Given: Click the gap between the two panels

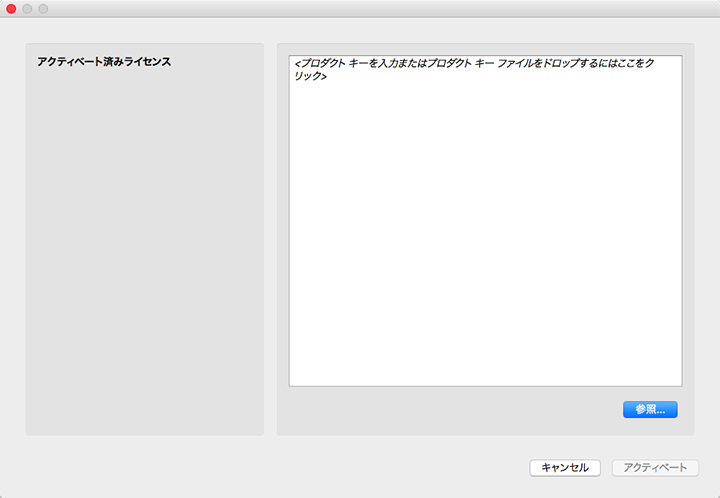Looking at the screenshot, I should 270,240.
